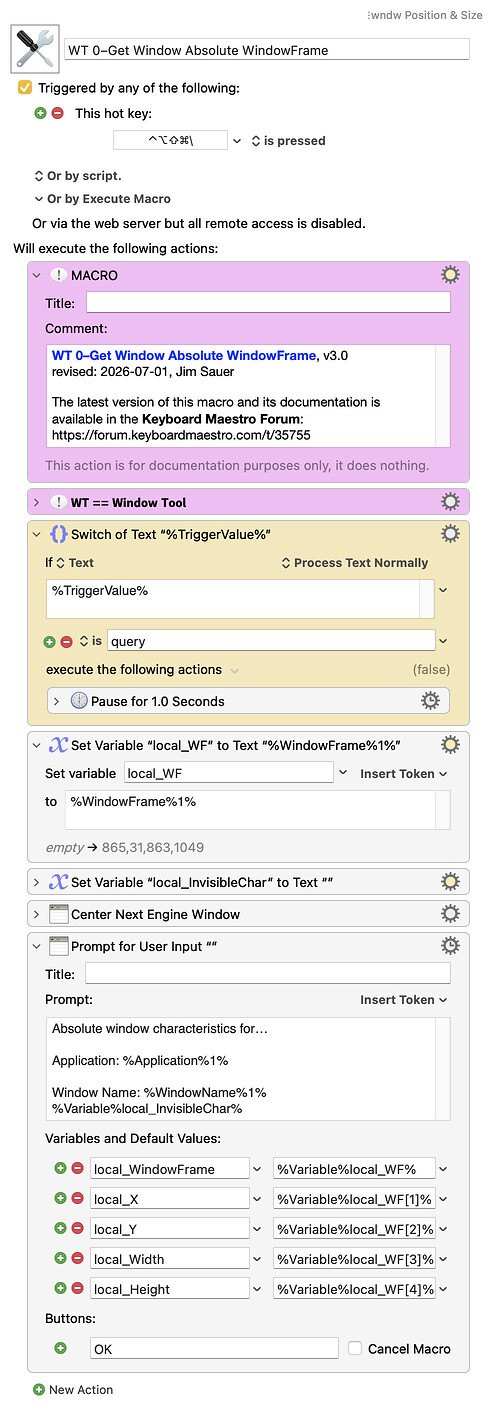The image size is (493, 1406).
Task: Expand Set Variable local_InvisibleChar action
Action: coord(37,882)
